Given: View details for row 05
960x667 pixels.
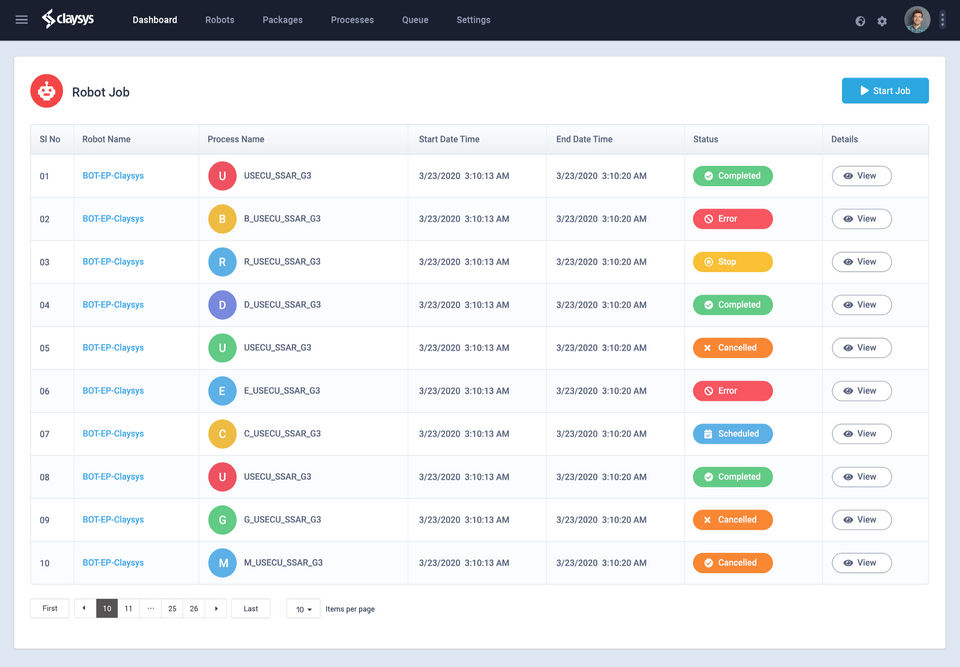Looking at the screenshot, I should (861, 348).
